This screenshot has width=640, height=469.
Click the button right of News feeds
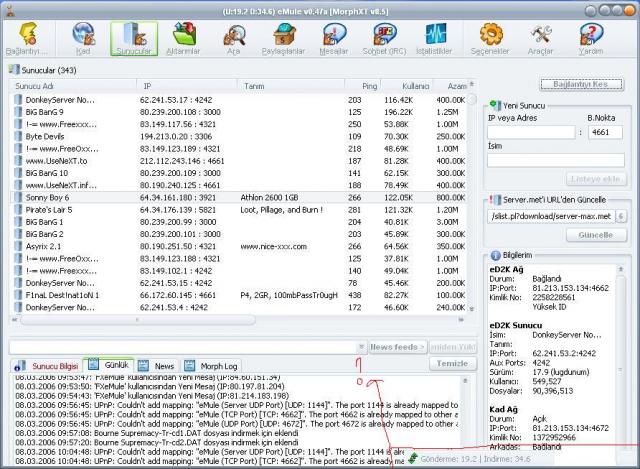point(452,347)
